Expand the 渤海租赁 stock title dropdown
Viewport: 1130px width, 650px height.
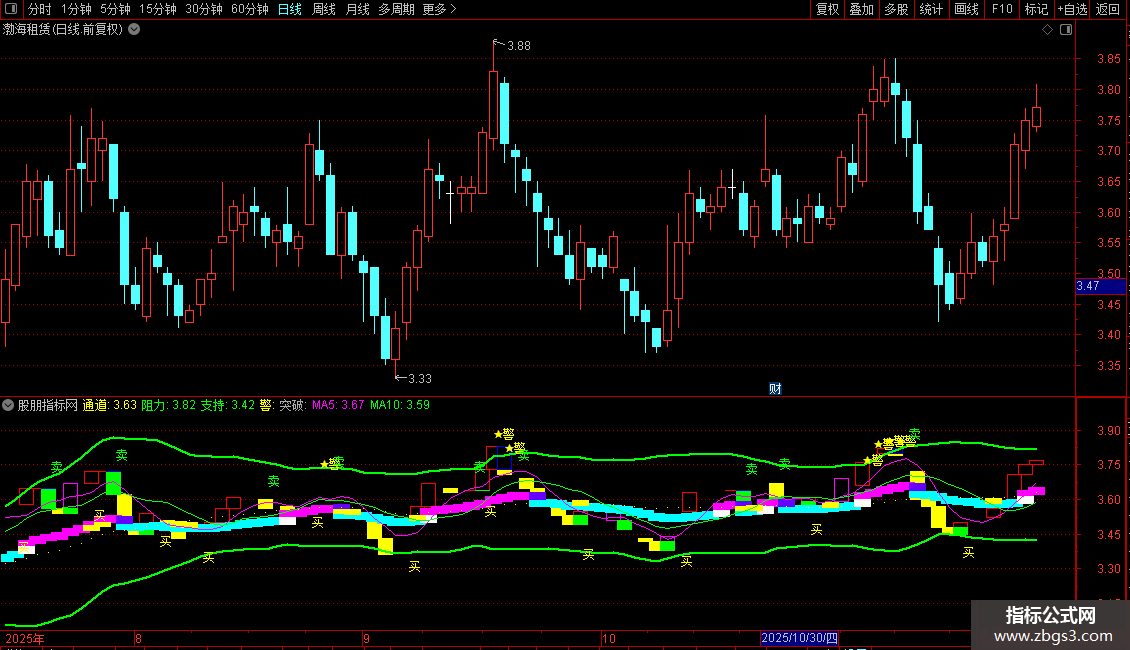[x=134, y=30]
